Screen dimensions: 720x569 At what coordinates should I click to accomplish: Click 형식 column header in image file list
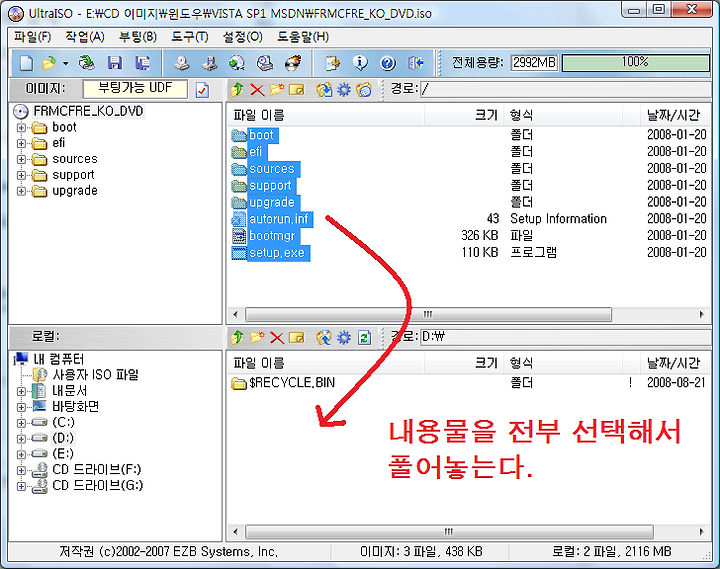[x=563, y=115]
